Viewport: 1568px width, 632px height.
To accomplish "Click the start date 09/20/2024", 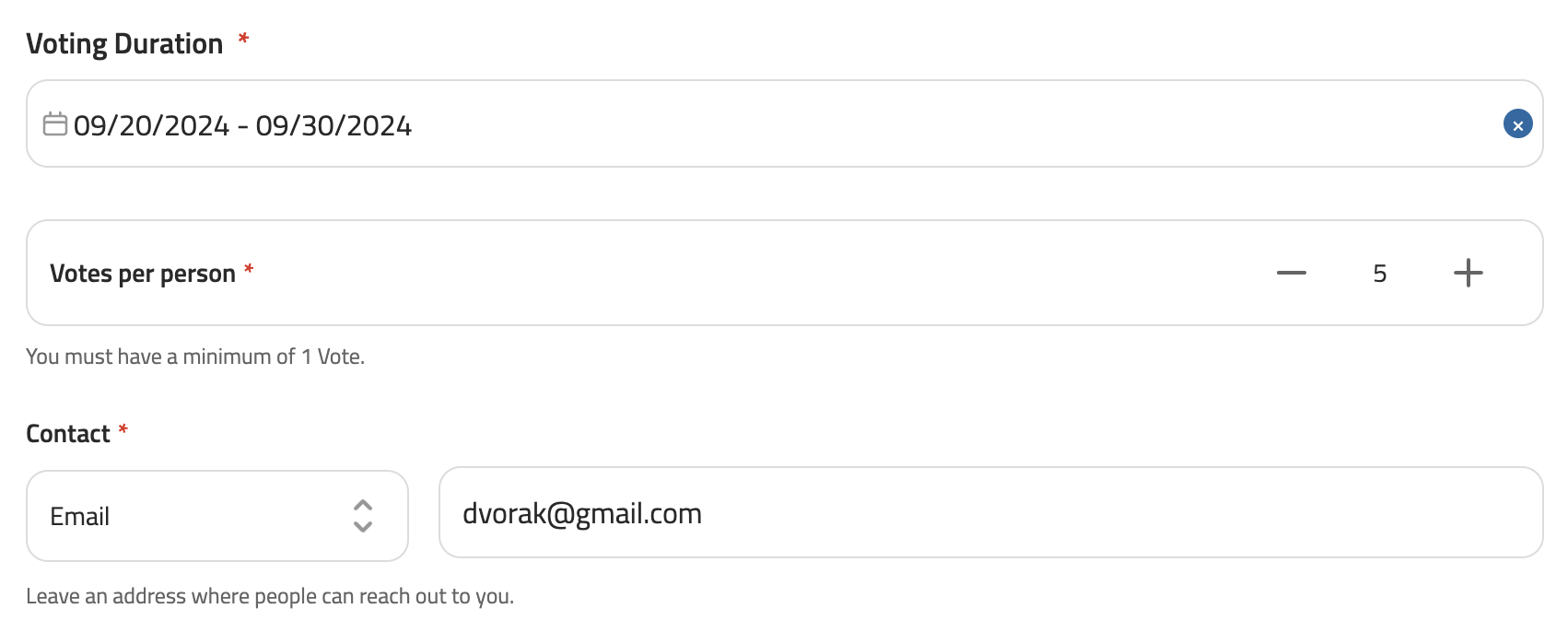I will click(x=151, y=125).
